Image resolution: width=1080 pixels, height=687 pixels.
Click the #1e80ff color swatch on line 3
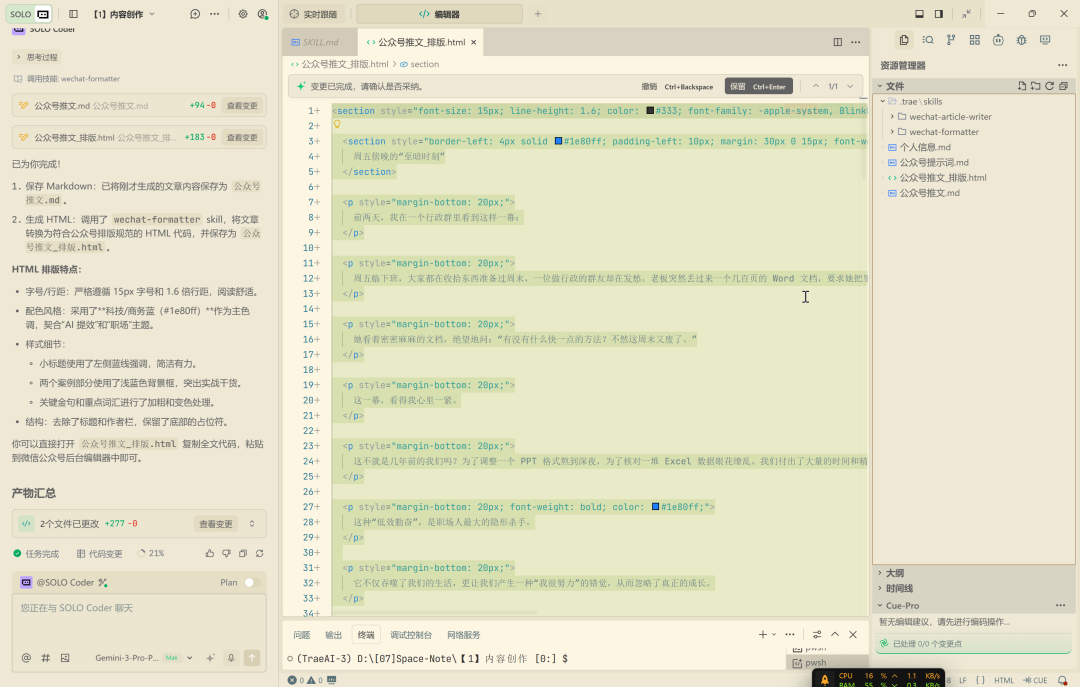[559, 141]
